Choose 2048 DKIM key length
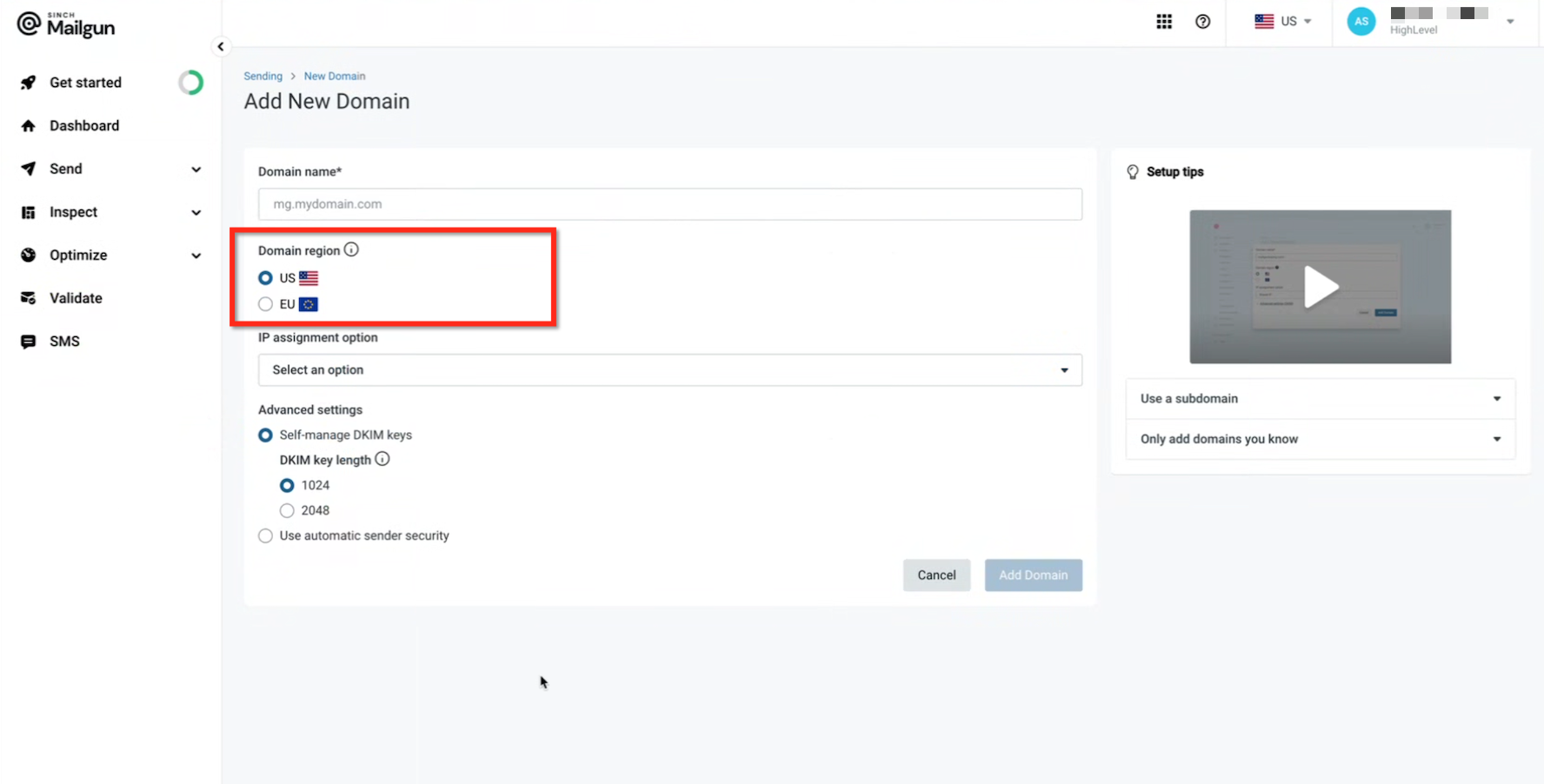The image size is (1544, 784). point(287,511)
